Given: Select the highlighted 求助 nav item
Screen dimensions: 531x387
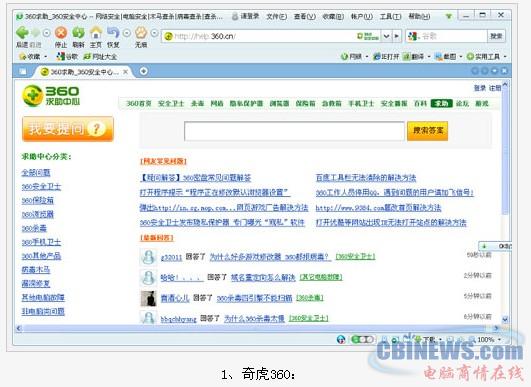Looking at the screenshot, I should click(442, 104).
